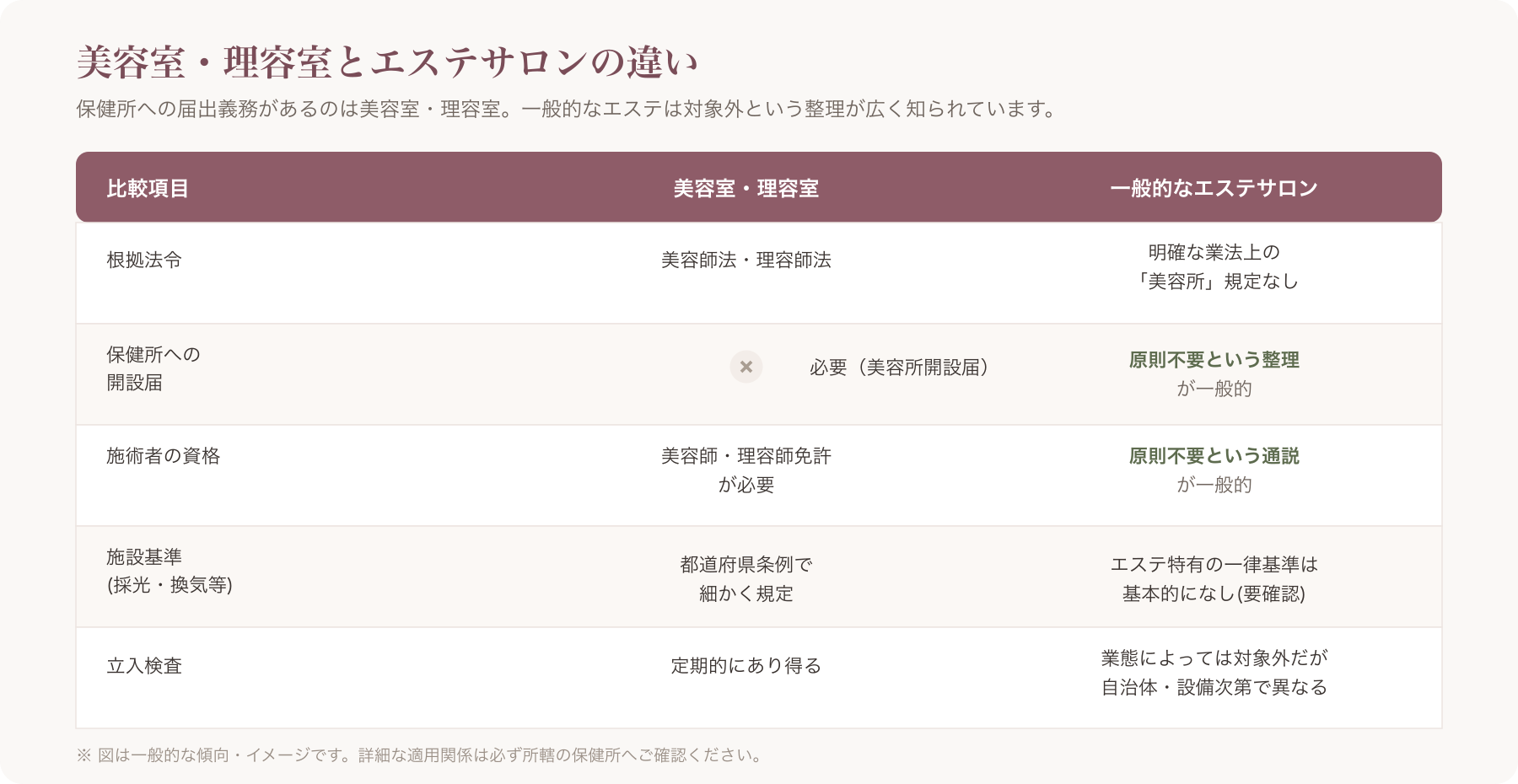Select the 比較項目 column header
Image resolution: width=1518 pixels, height=784 pixels.
148,188
